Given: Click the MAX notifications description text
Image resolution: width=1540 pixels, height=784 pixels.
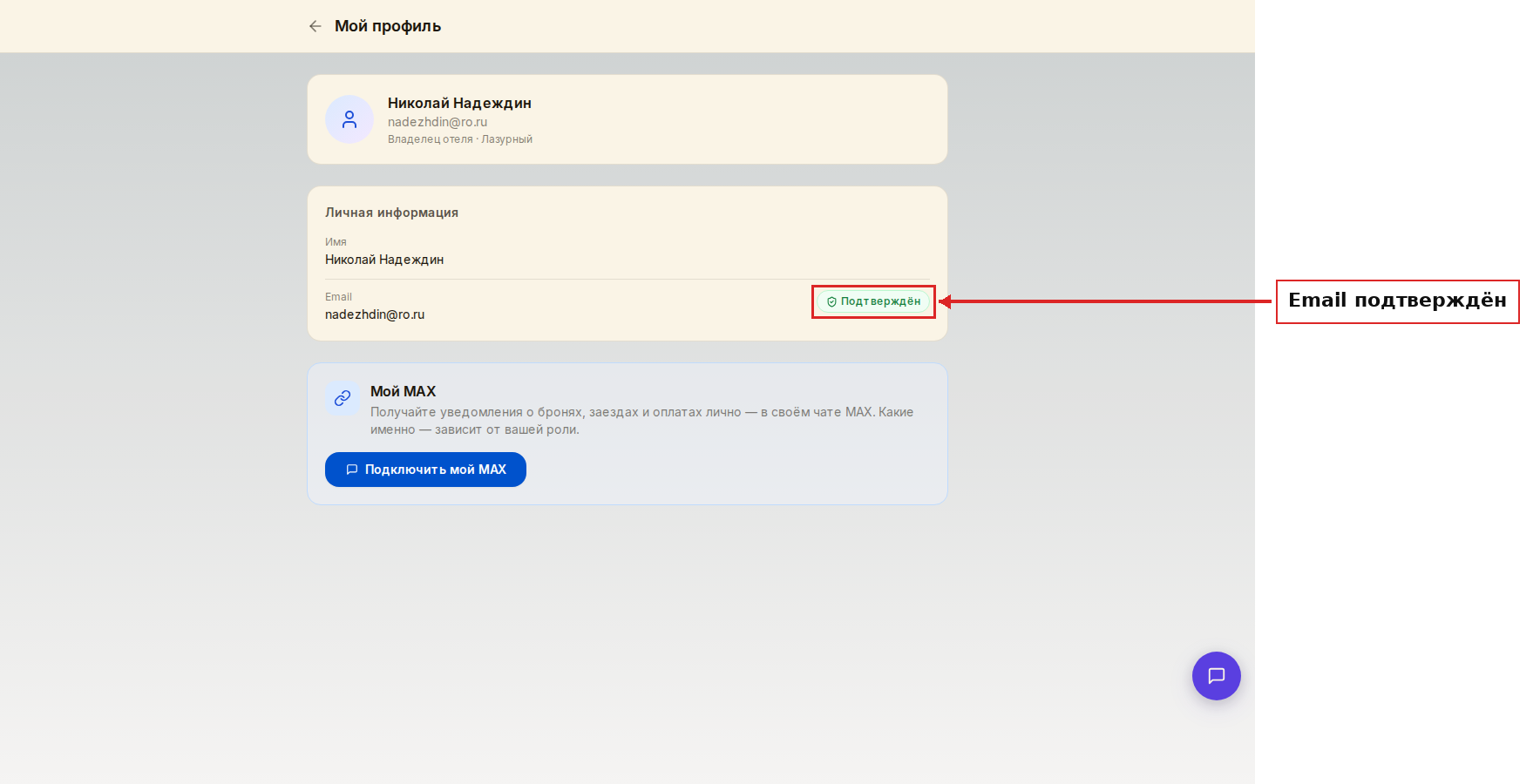Looking at the screenshot, I should tap(641, 421).
